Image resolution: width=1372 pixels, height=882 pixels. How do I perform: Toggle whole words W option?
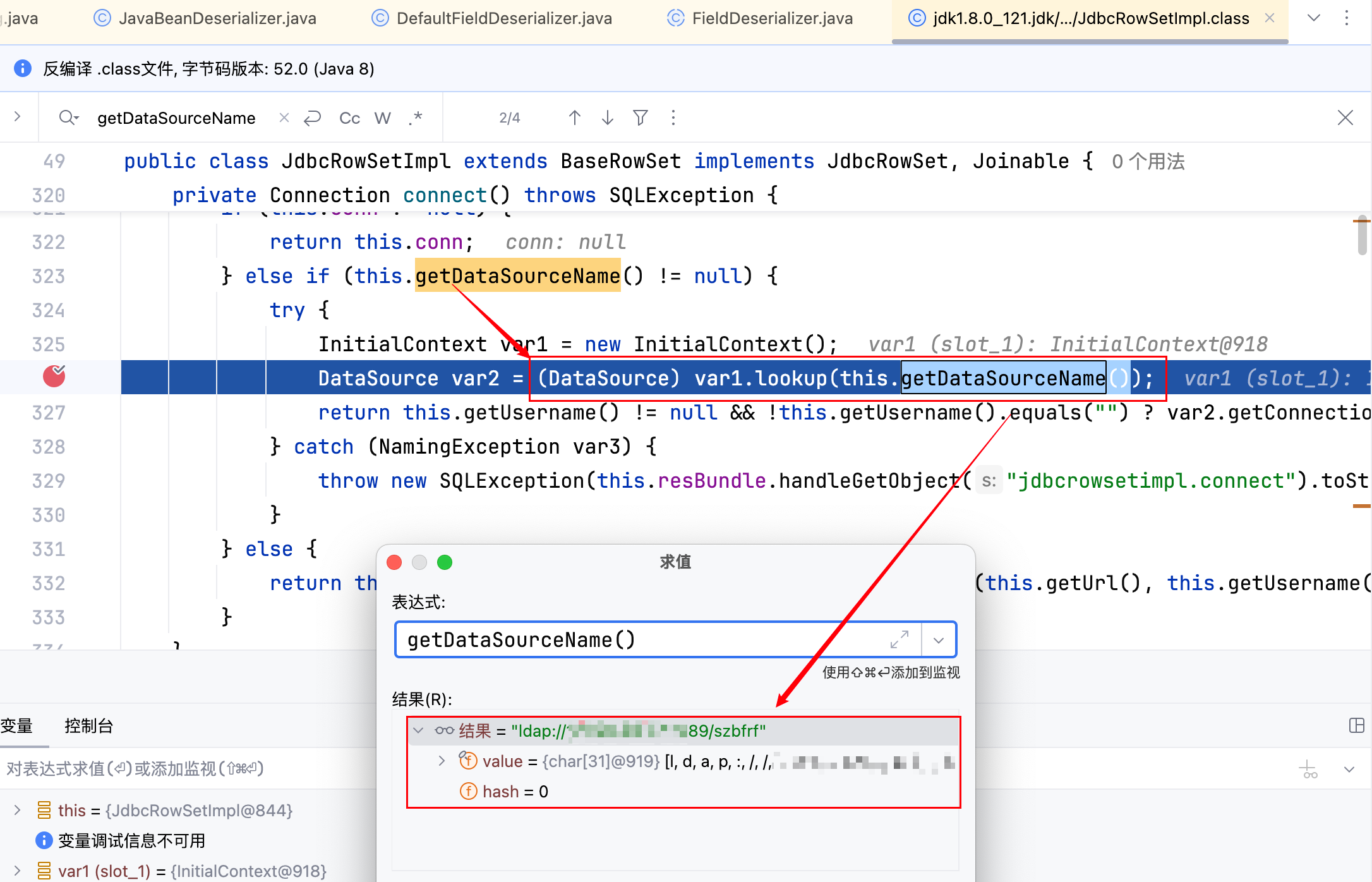382,118
